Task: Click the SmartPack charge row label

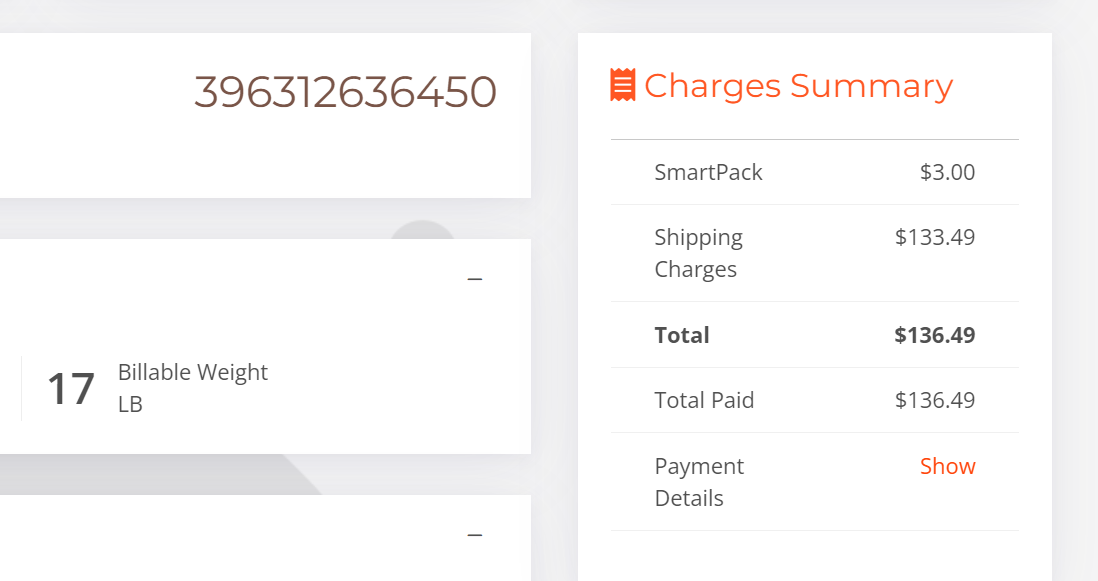Action: [x=708, y=172]
